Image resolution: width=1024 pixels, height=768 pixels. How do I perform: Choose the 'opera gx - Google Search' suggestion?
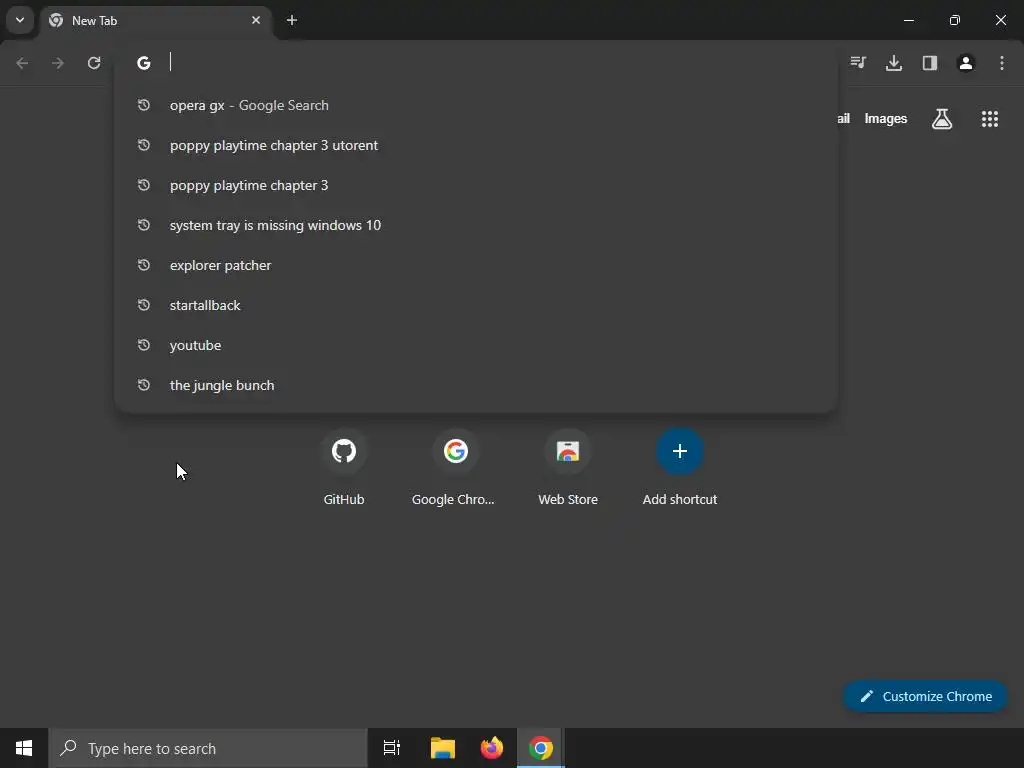click(x=476, y=105)
